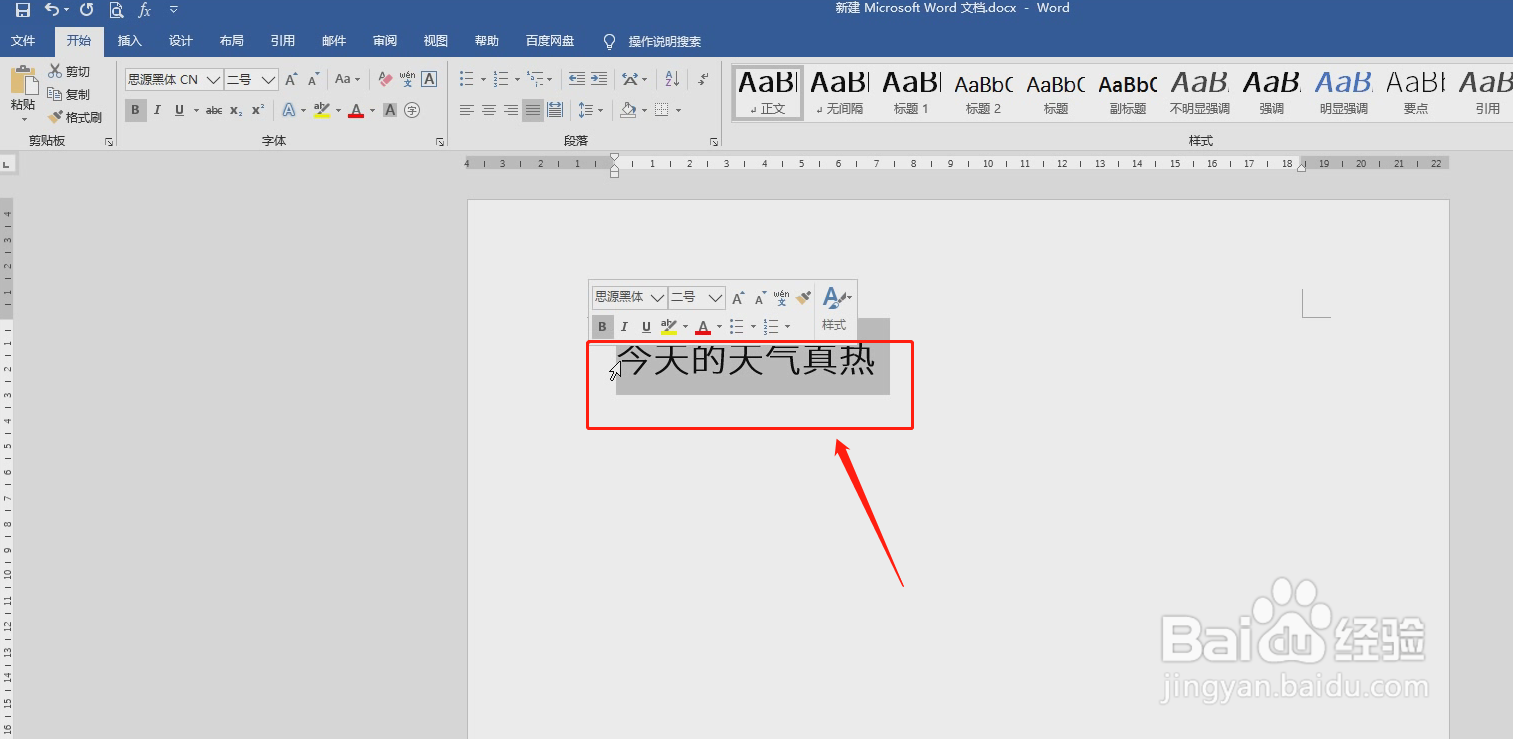
Task: Align text left in ribbon
Action: pyautogui.click(x=467, y=110)
